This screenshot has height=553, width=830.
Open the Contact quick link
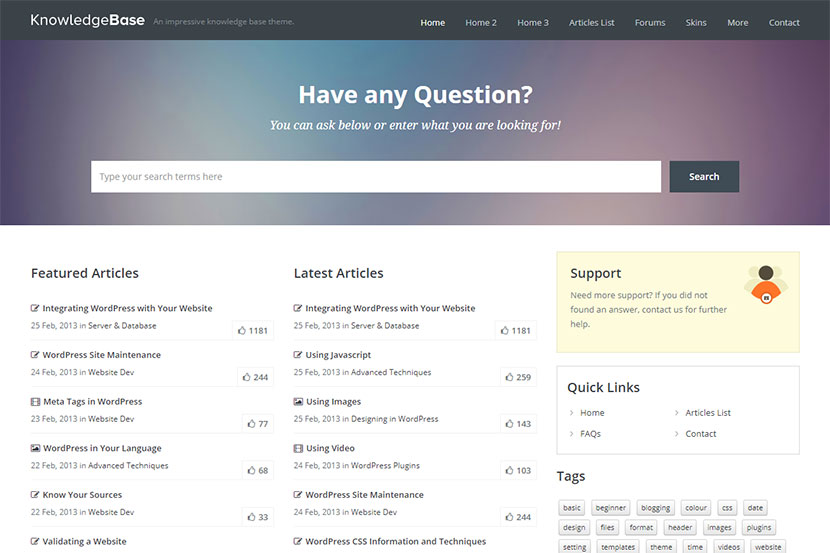(700, 434)
